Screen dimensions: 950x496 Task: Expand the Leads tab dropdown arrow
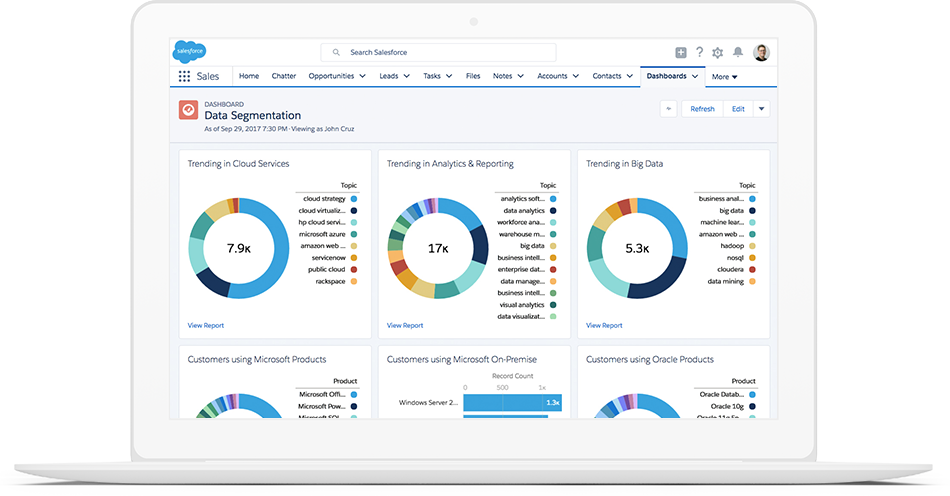[x=407, y=76]
